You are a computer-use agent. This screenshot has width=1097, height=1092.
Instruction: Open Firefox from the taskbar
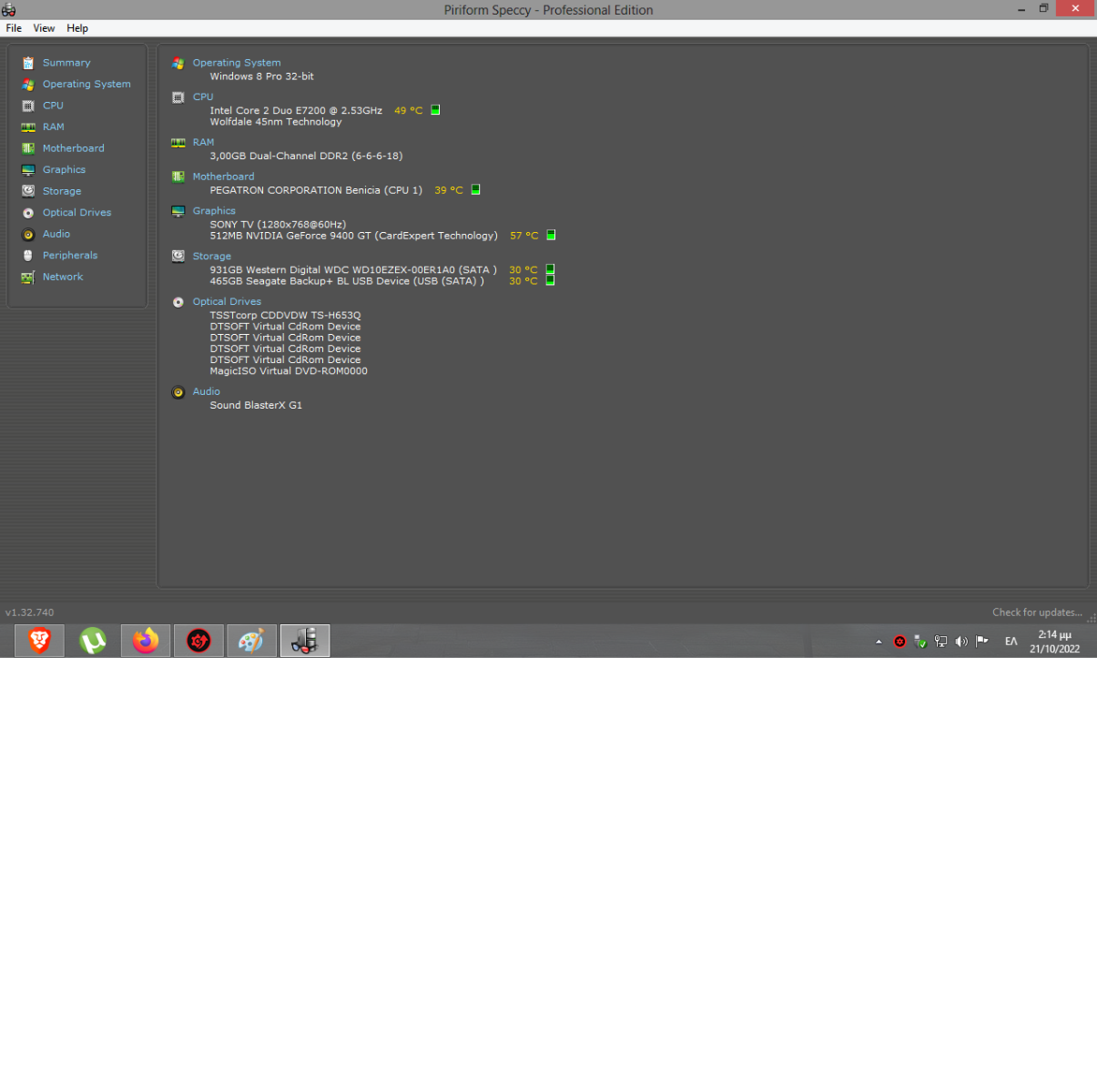point(146,641)
